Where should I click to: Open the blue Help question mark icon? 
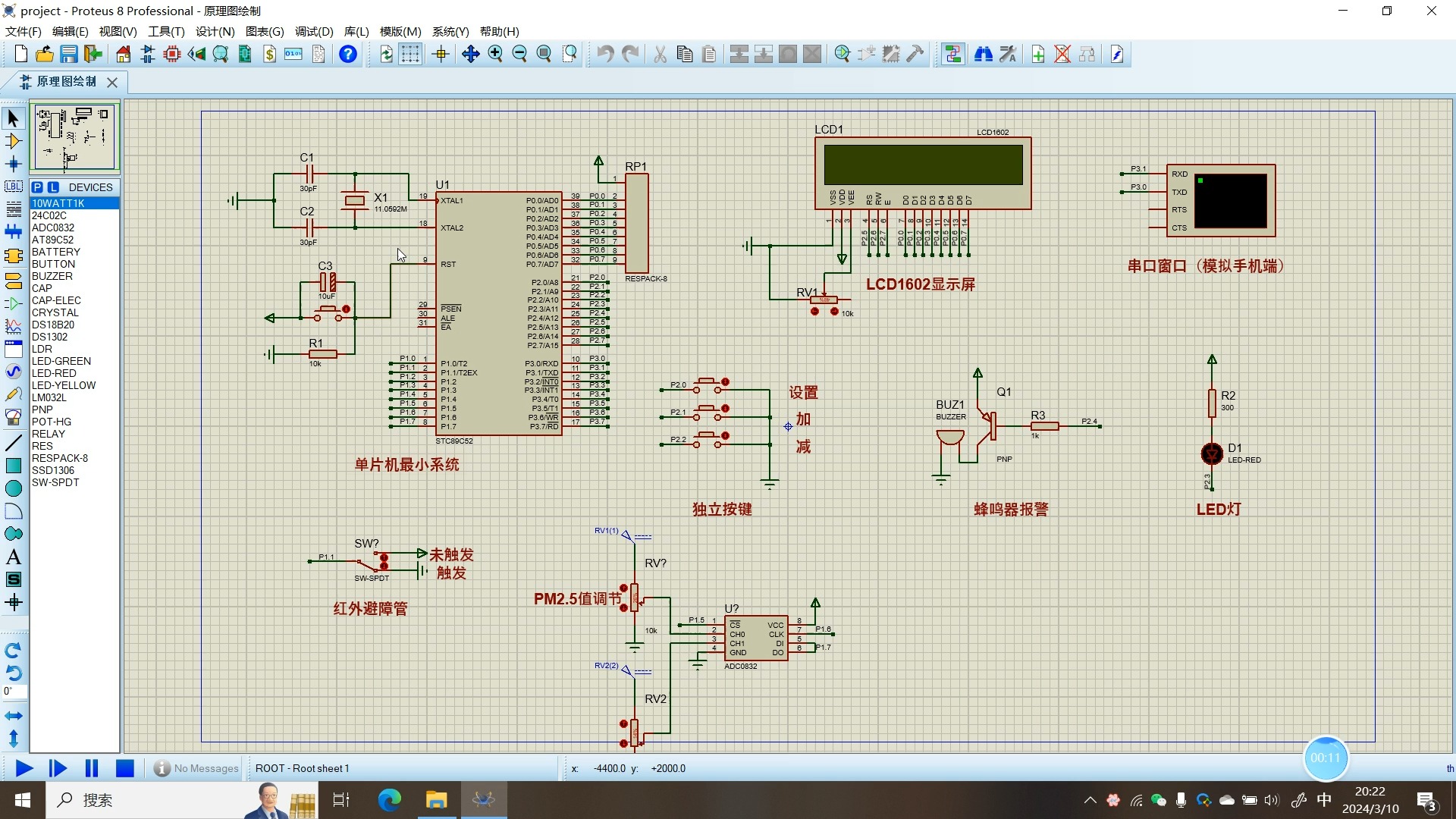click(348, 54)
